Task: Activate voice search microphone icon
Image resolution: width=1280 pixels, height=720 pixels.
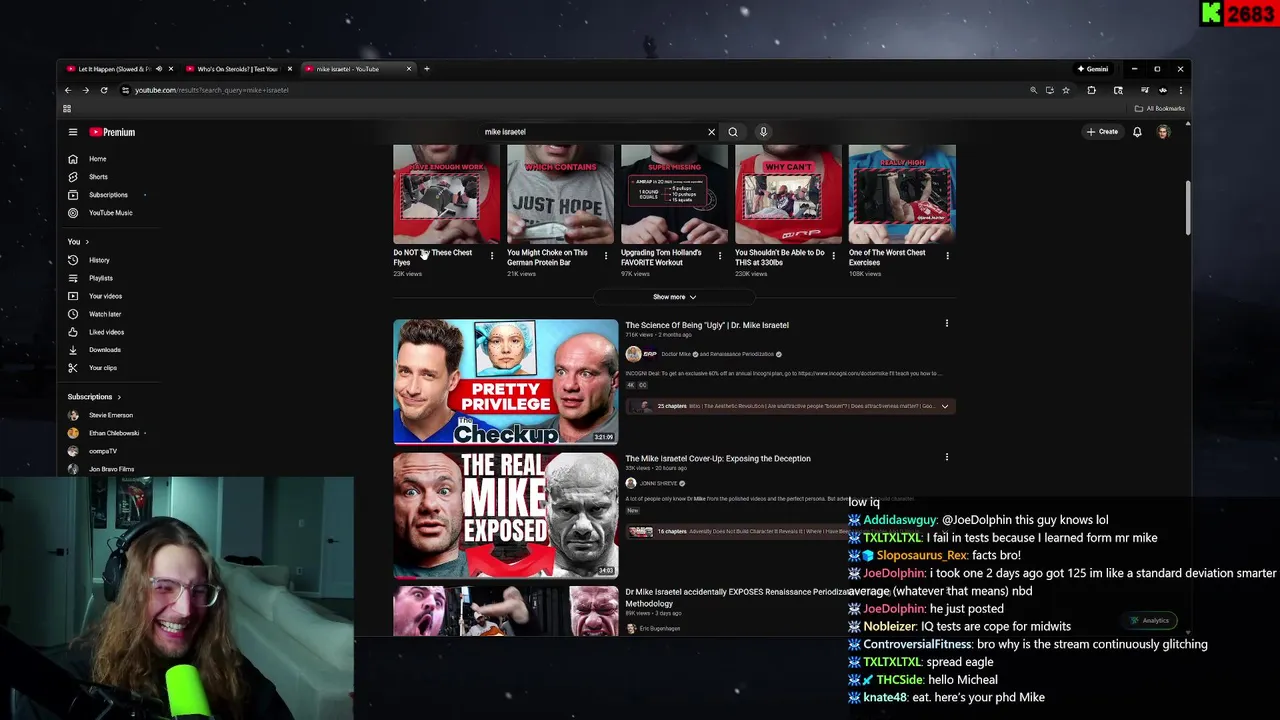Action: (763, 132)
